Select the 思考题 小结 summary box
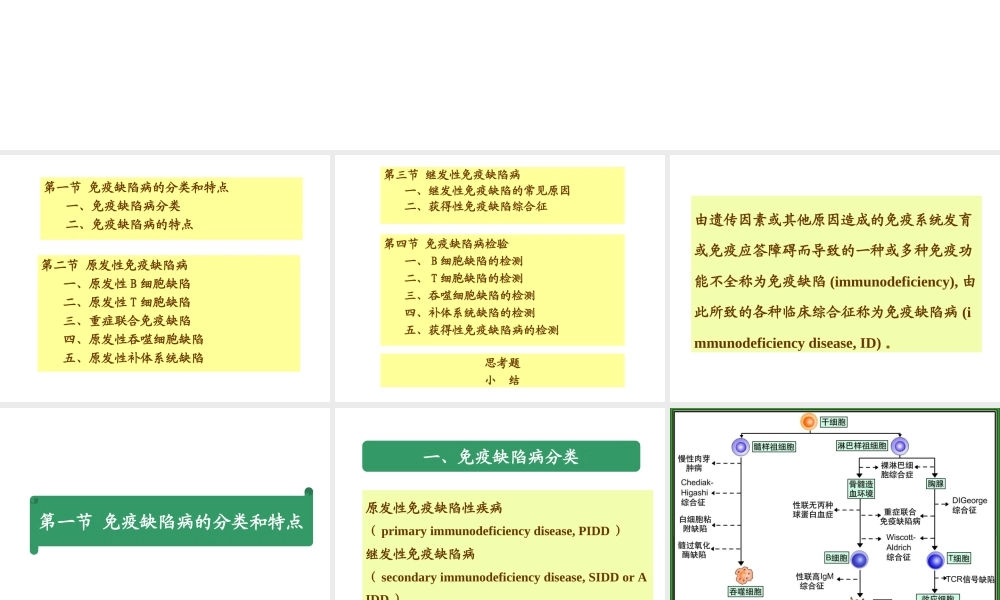Image resolution: width=1000 pixels, height=600 pixels. coord(502,370)
